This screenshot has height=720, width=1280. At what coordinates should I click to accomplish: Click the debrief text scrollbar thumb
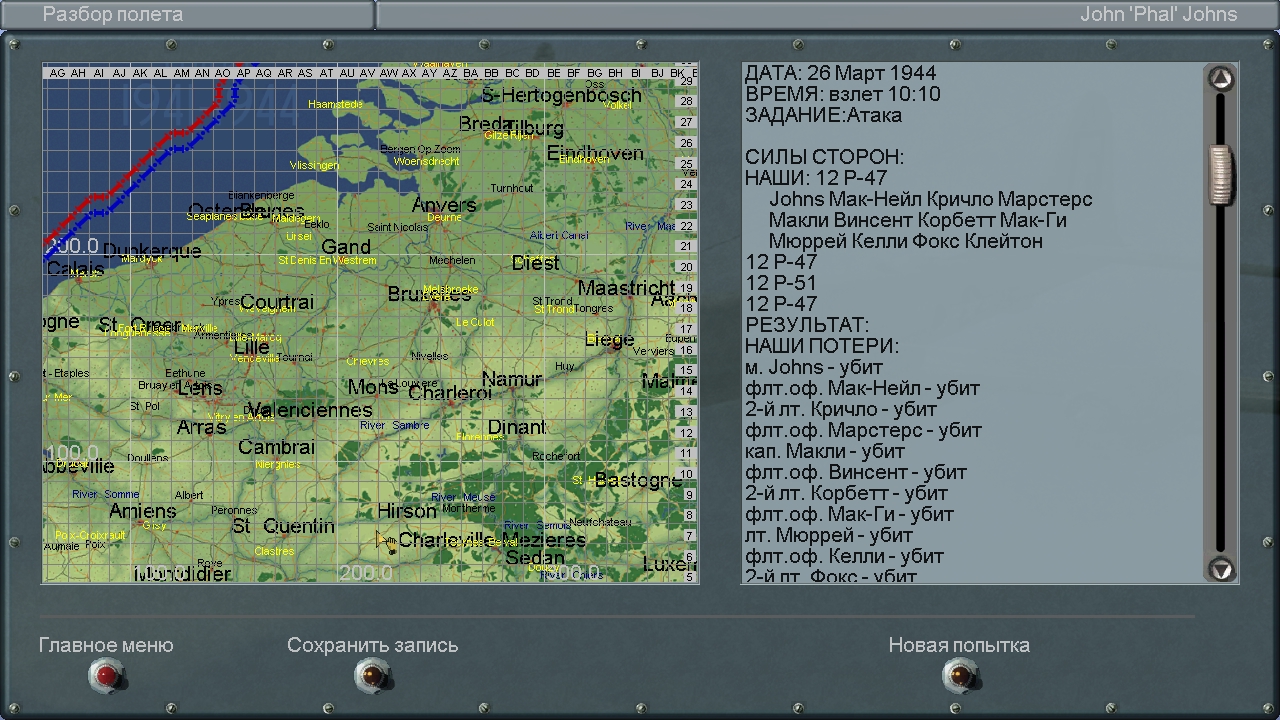(1221, 174)
